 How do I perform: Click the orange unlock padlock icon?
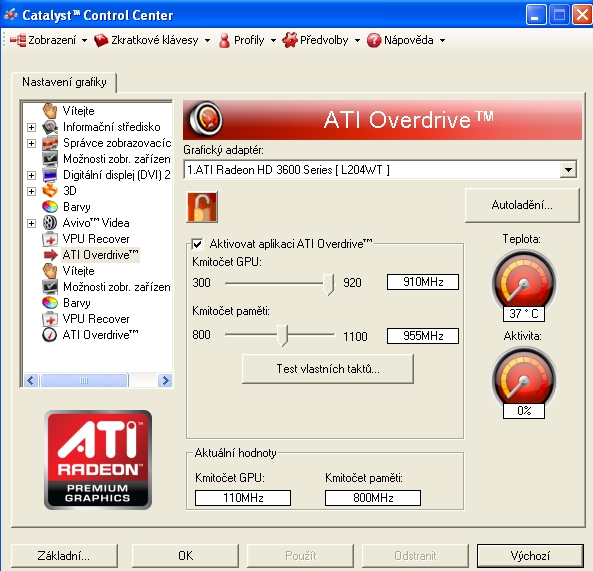[x=202, y=207]
